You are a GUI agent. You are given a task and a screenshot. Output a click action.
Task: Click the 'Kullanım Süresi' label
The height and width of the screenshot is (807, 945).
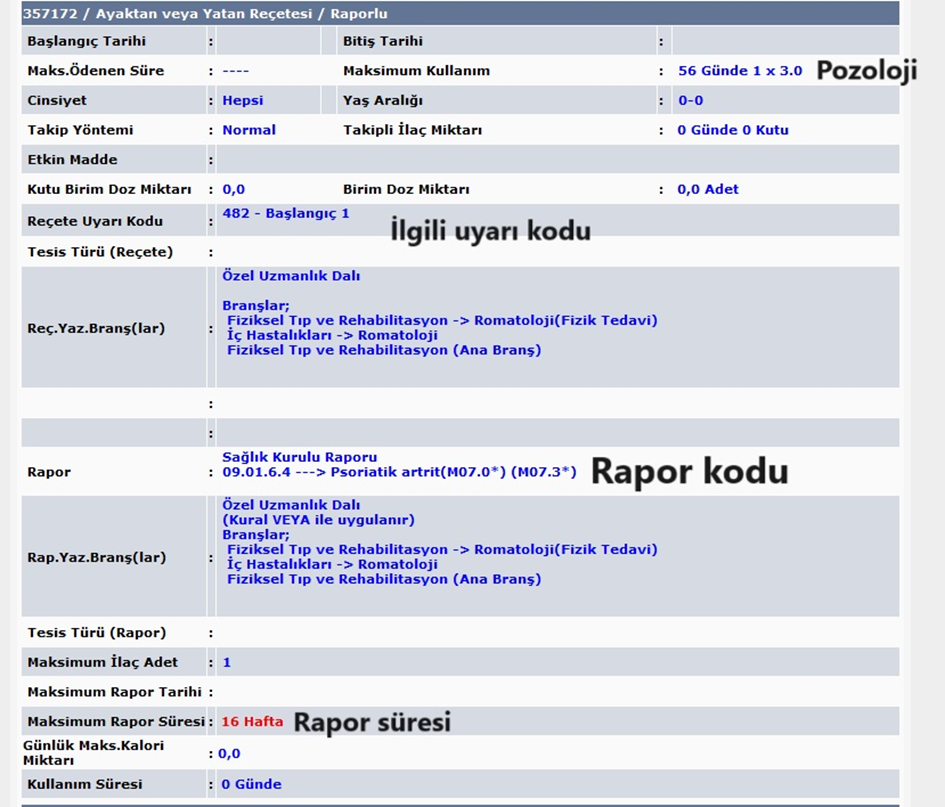click(85, 784)
